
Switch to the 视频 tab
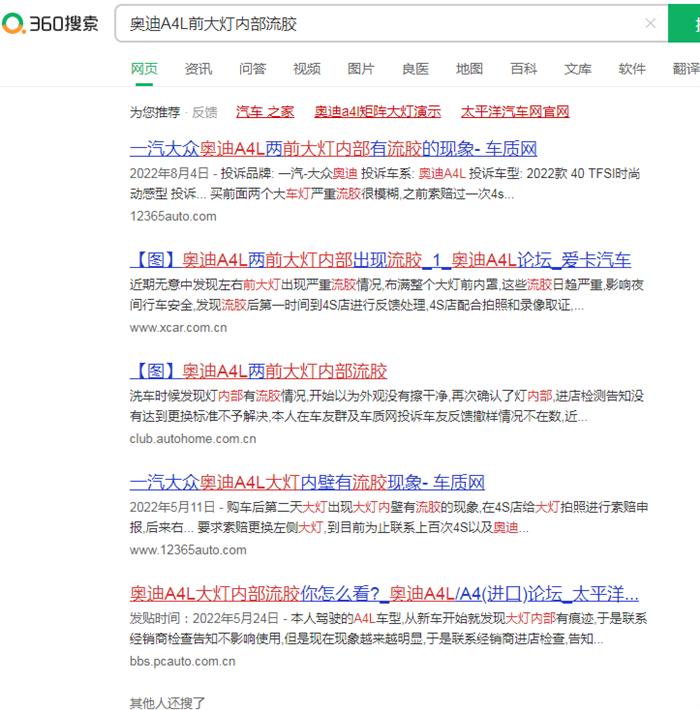(307, 69)
